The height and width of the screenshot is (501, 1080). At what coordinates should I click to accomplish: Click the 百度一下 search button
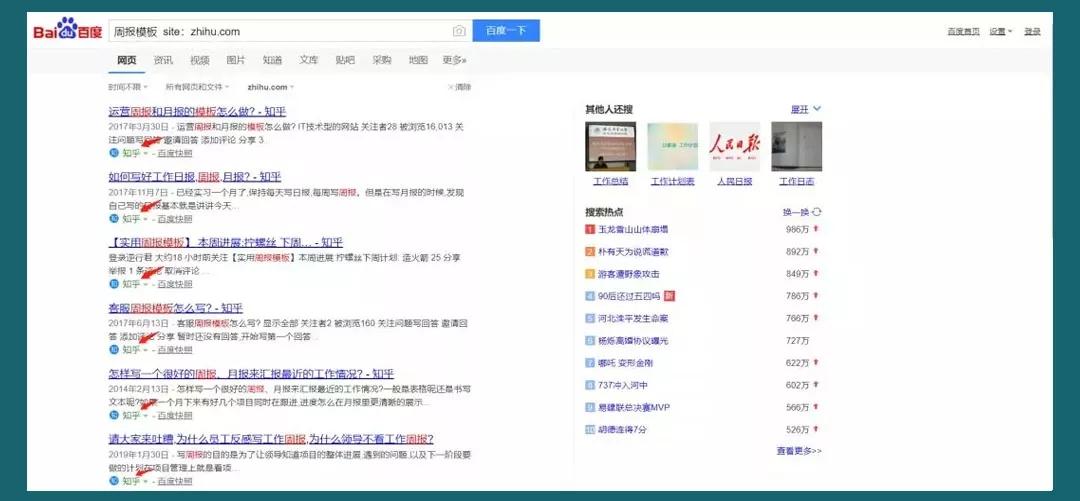506,31
